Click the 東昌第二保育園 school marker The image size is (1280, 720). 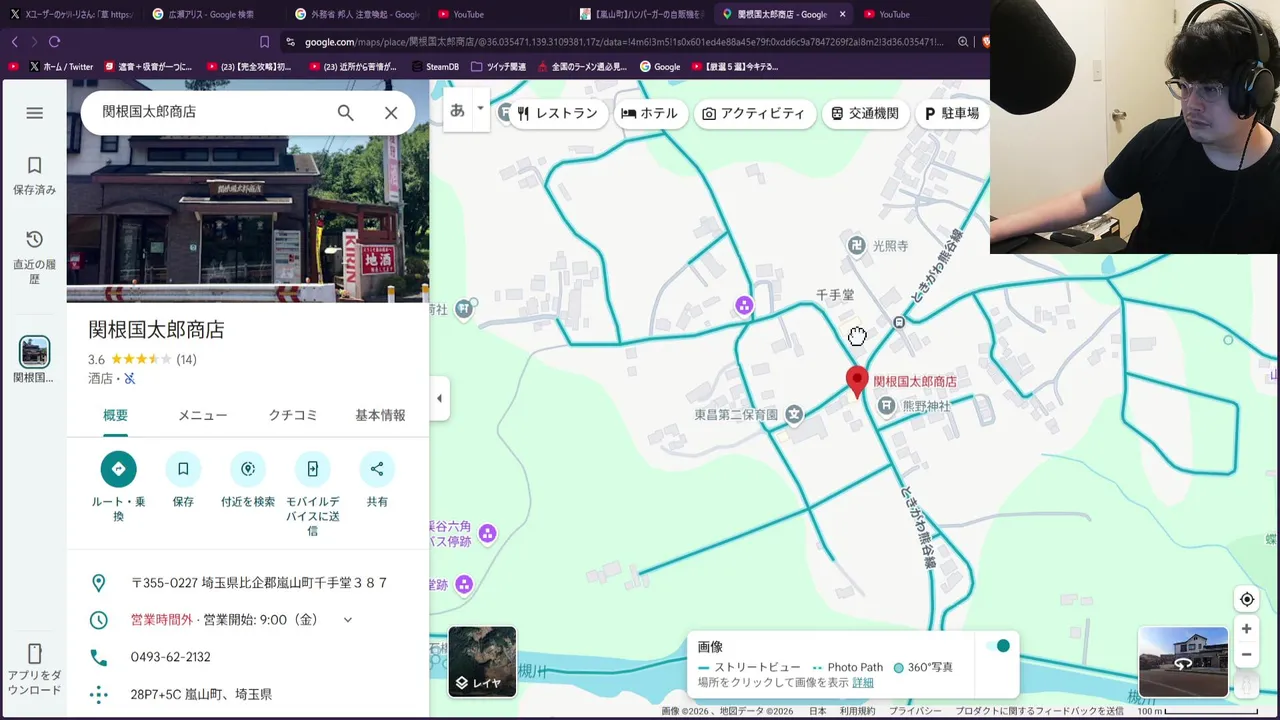794,414
